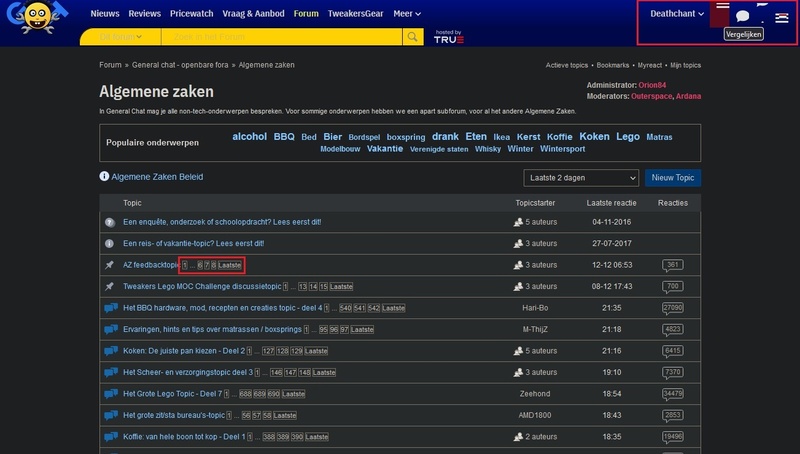Click the Nieuw Topic button

point(672,178)
